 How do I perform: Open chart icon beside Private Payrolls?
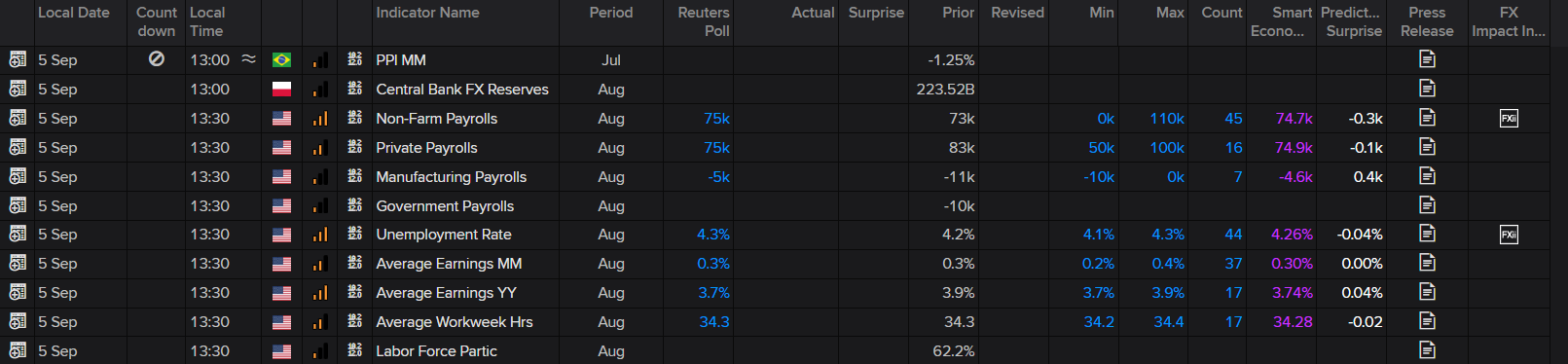click(x=355, y=147)
